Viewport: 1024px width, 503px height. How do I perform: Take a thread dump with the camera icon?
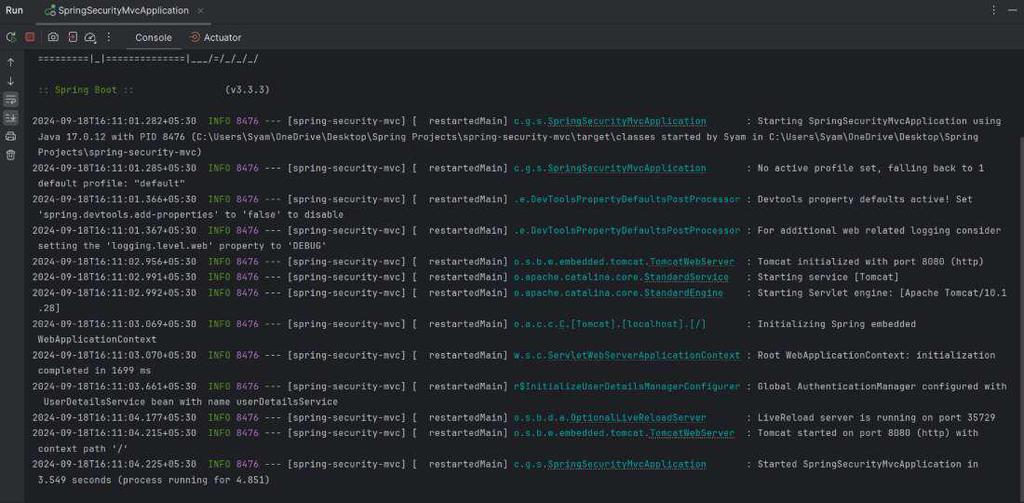pyautogui.click(x=53, y=37)
